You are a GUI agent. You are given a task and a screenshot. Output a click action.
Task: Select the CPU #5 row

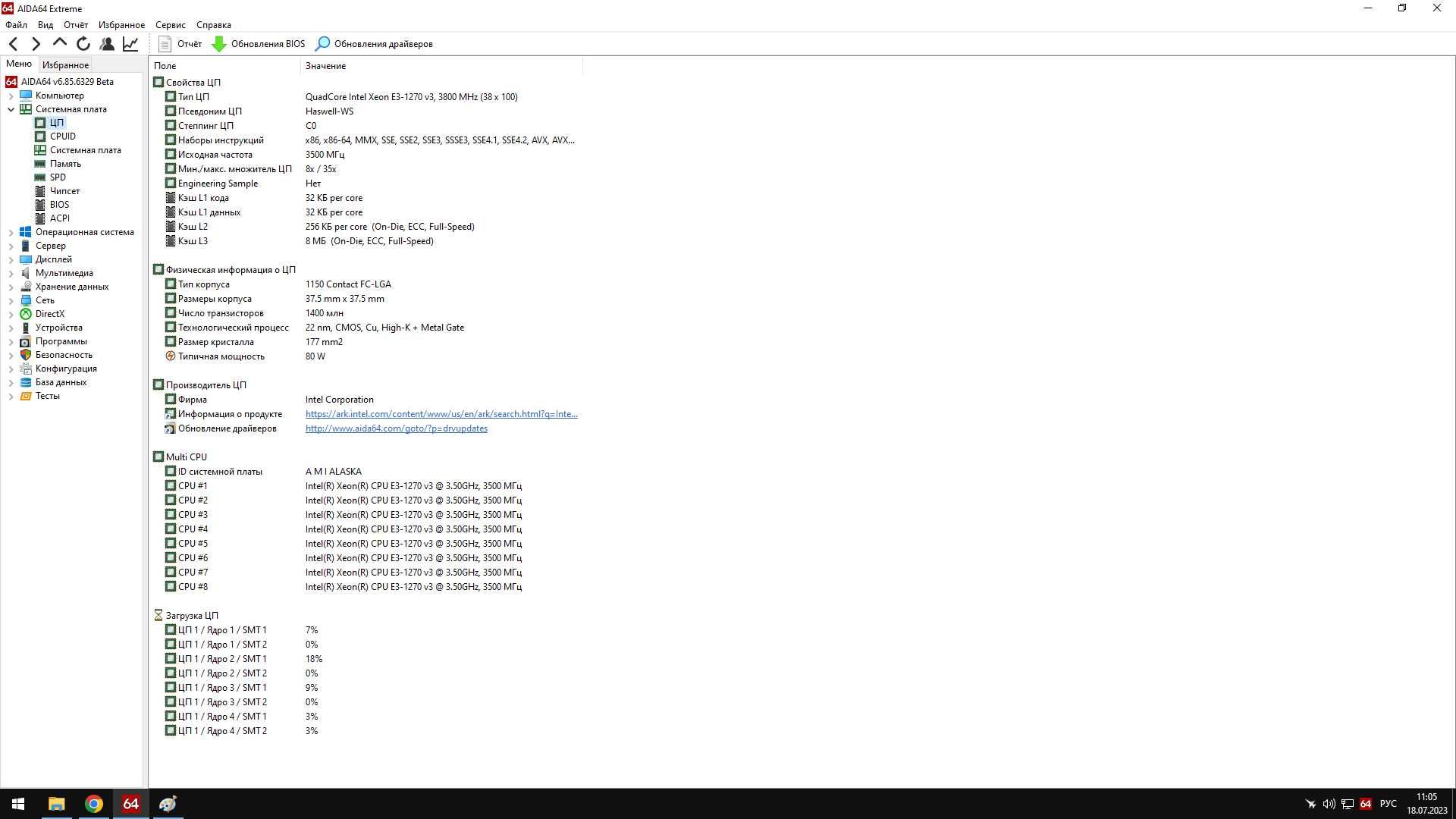click(367, 544)
